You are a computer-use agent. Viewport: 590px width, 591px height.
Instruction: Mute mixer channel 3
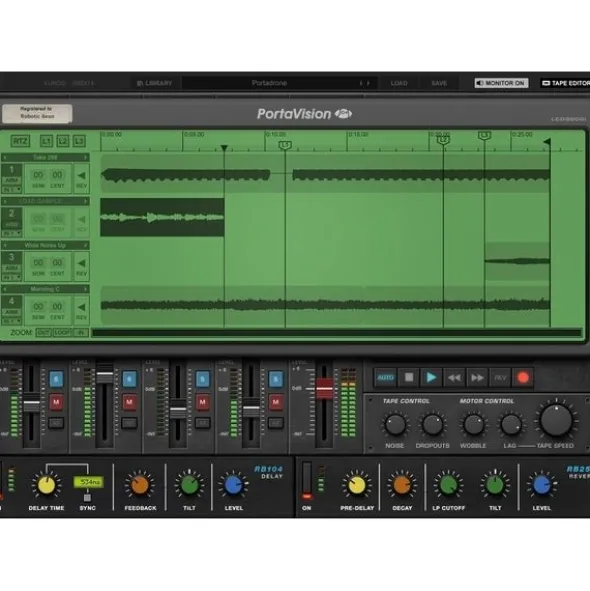click(202, 402)
